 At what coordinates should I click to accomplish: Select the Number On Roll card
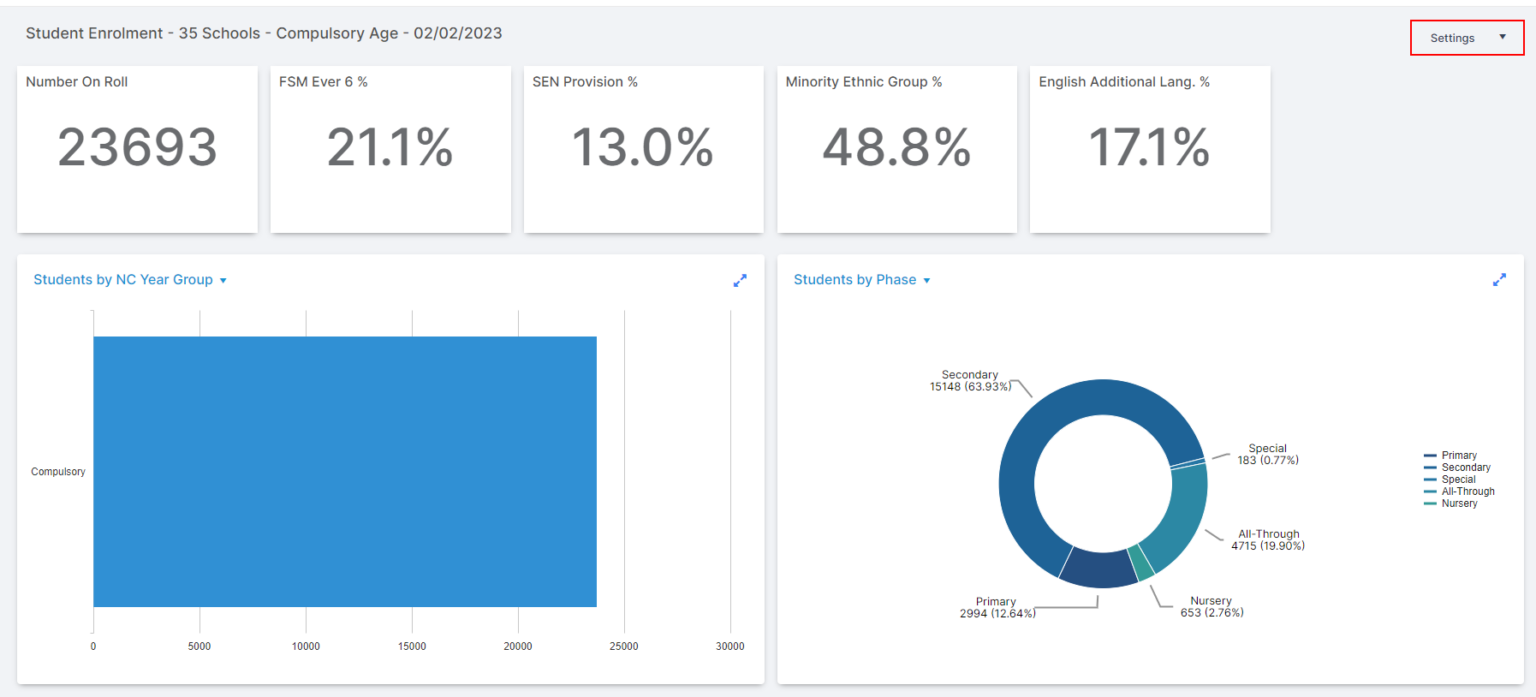(137, 149)
